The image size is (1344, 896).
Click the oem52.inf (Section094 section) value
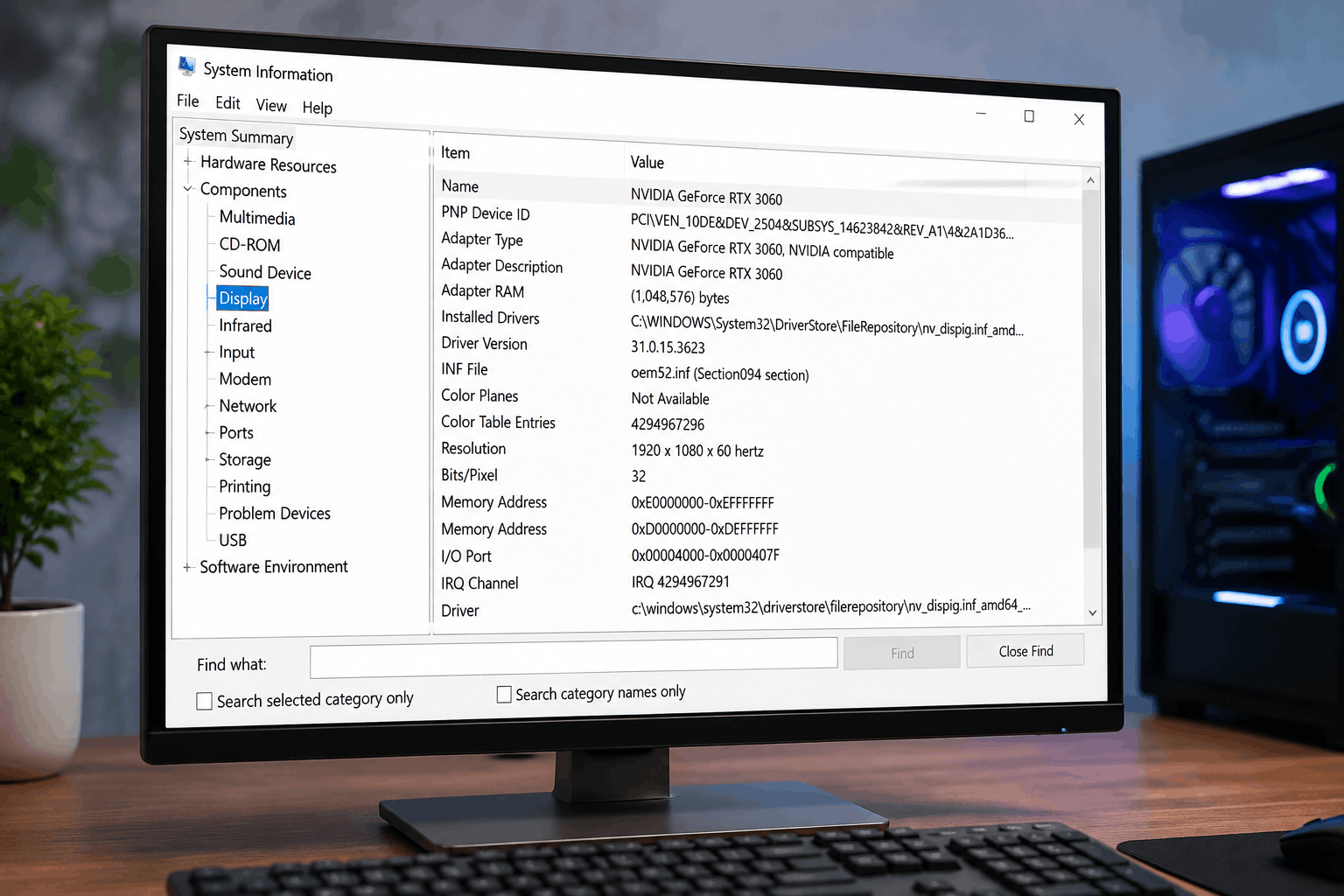tap(720, 374)
